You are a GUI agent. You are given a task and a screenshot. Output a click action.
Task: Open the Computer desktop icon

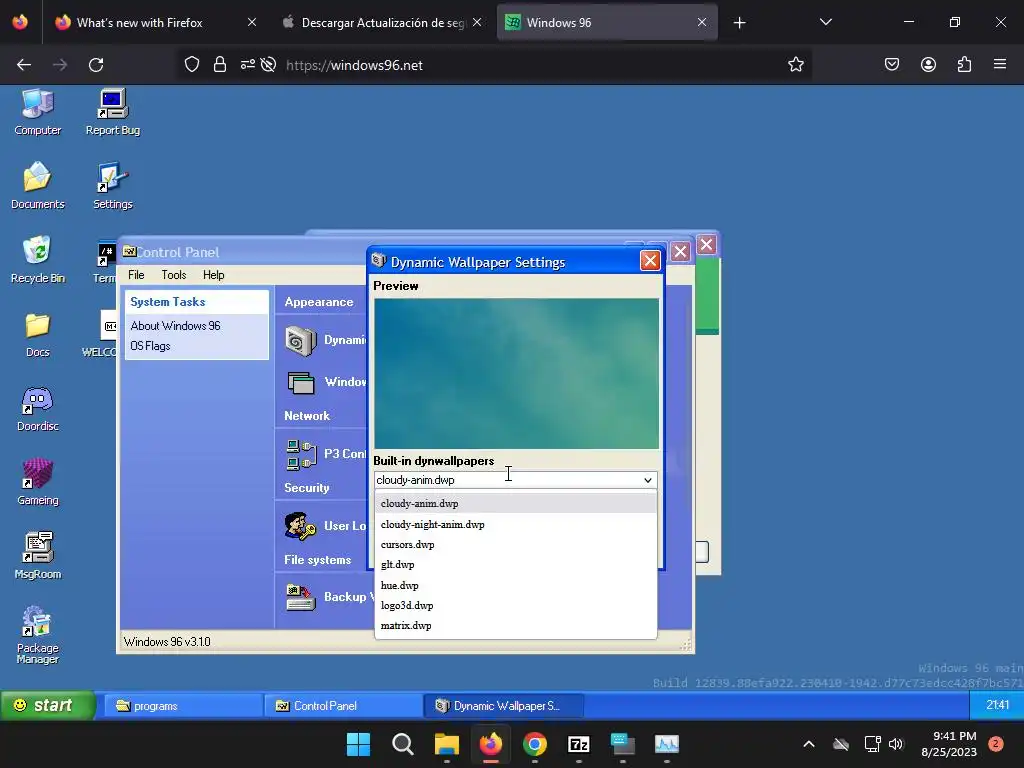coord(38,112)
